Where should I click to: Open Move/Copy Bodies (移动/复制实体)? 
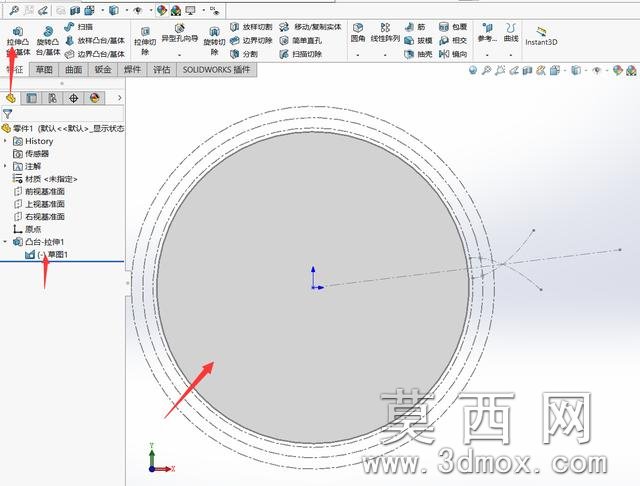[310, 27]
